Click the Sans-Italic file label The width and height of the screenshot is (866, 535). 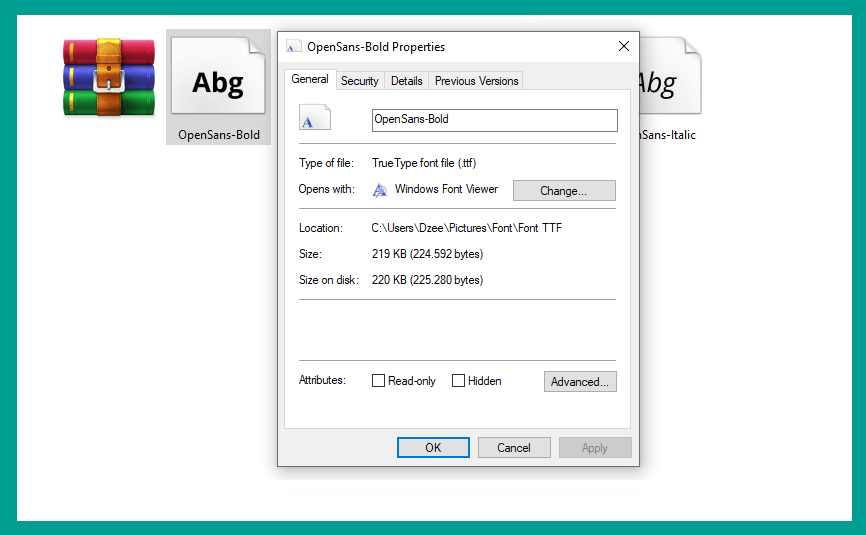[x=667, y=135]
